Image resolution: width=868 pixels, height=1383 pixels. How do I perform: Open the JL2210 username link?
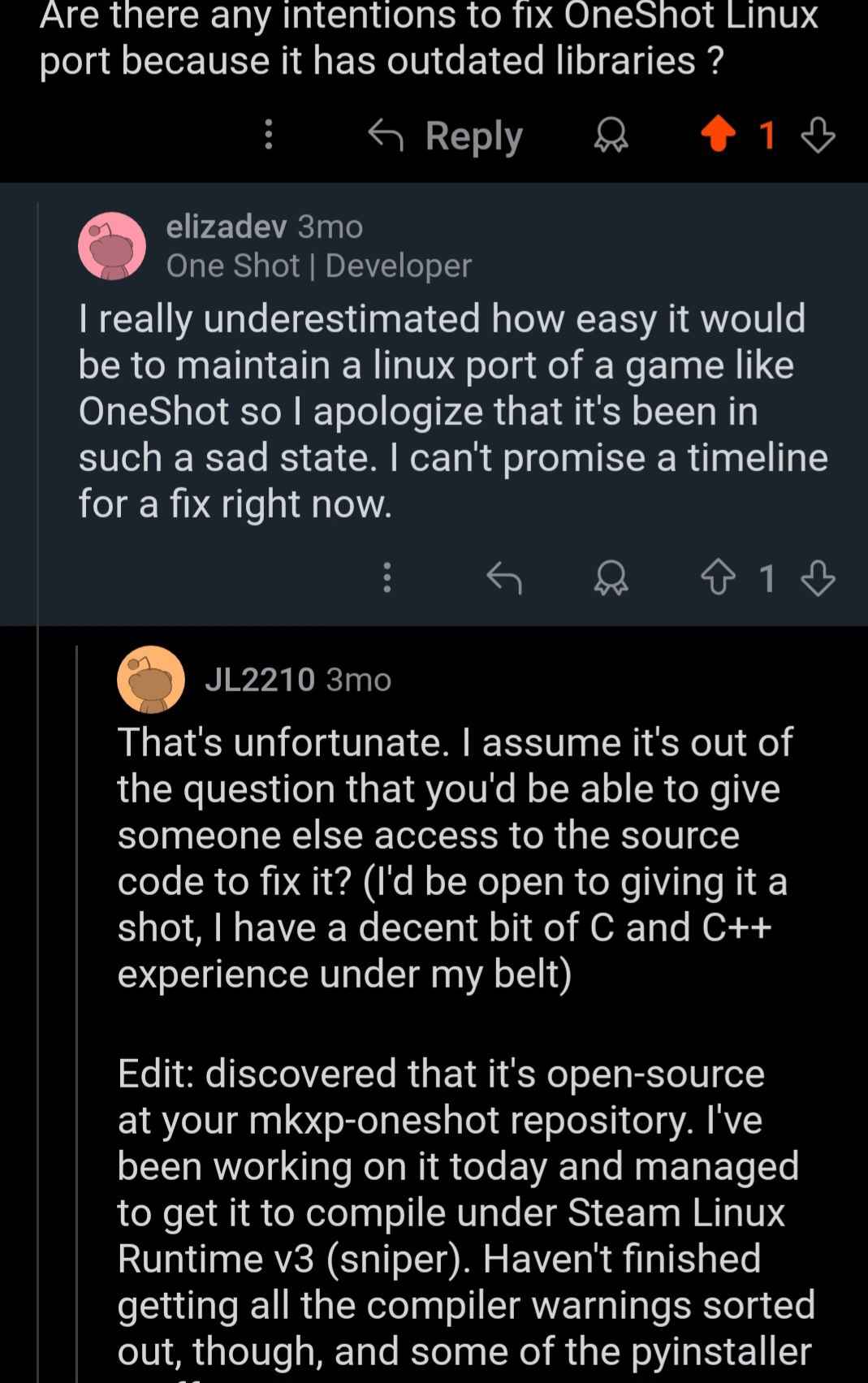point(260,679)
